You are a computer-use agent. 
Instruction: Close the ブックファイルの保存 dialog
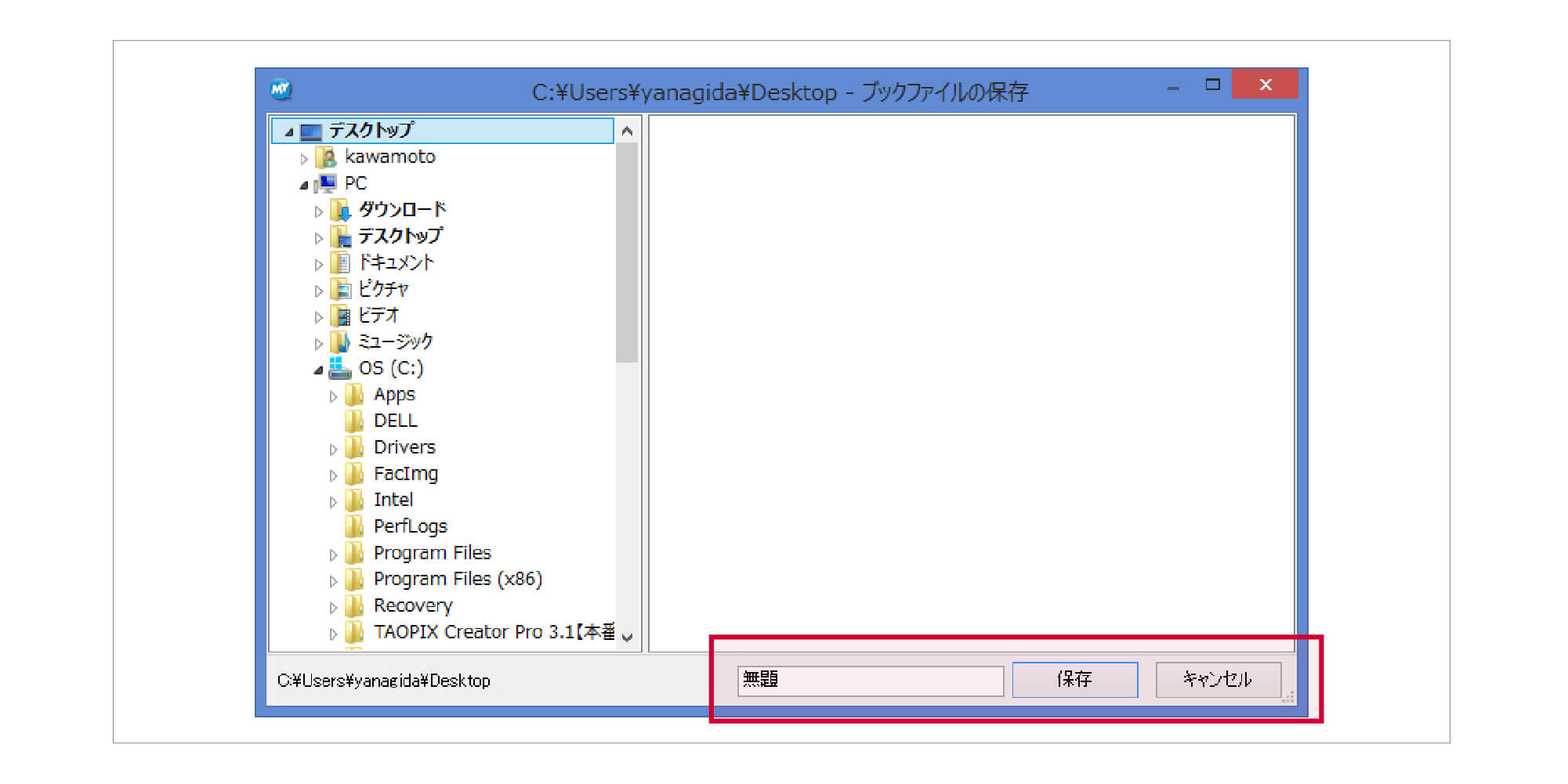point(1265,84)
